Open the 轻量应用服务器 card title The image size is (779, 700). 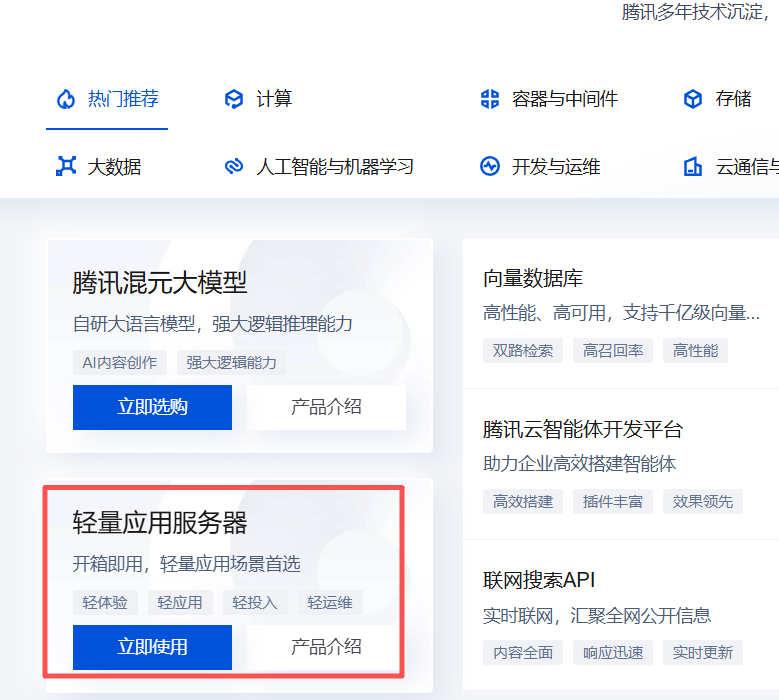pyautogui.click(x=159, y=523)
